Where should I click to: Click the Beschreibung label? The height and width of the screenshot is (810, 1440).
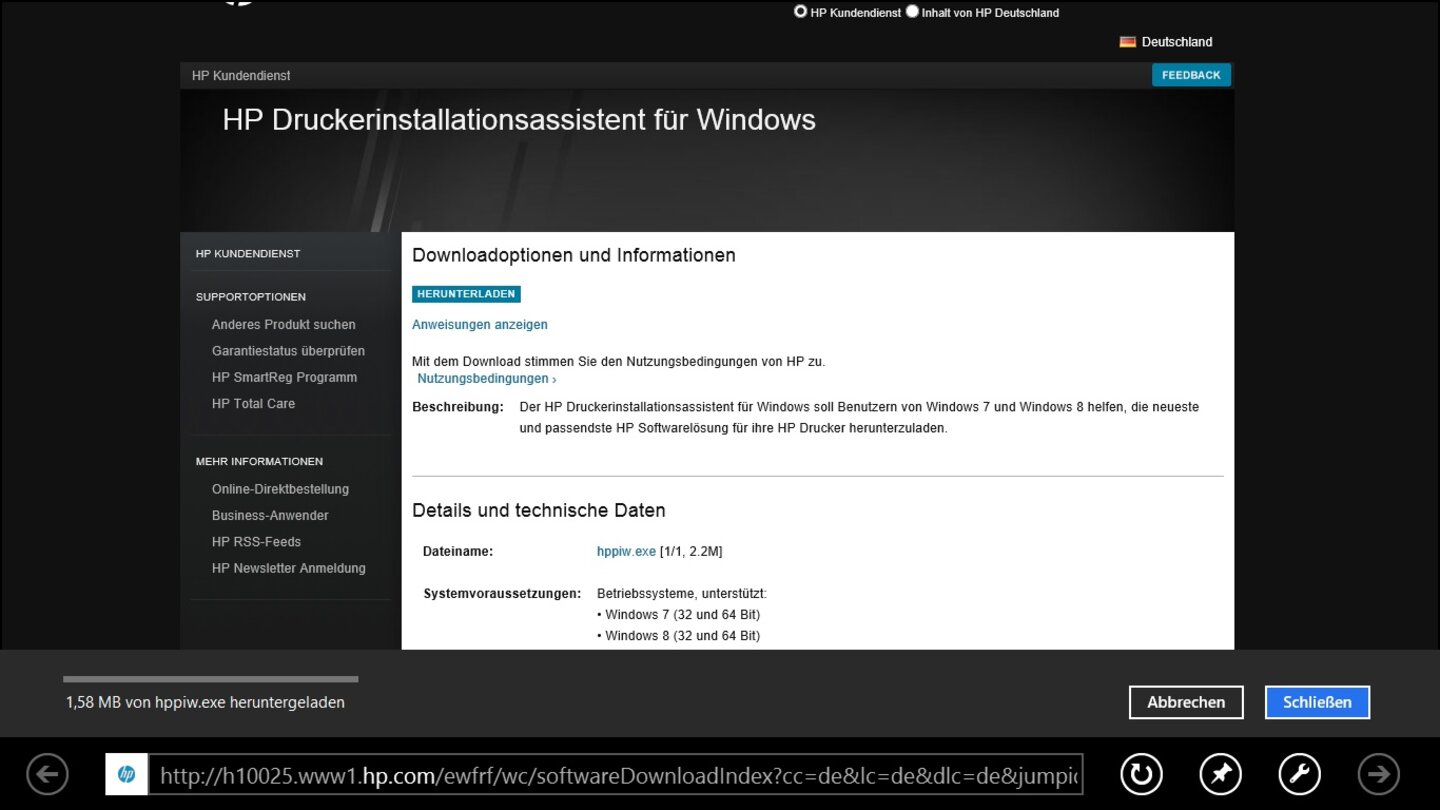coord(458,408)
